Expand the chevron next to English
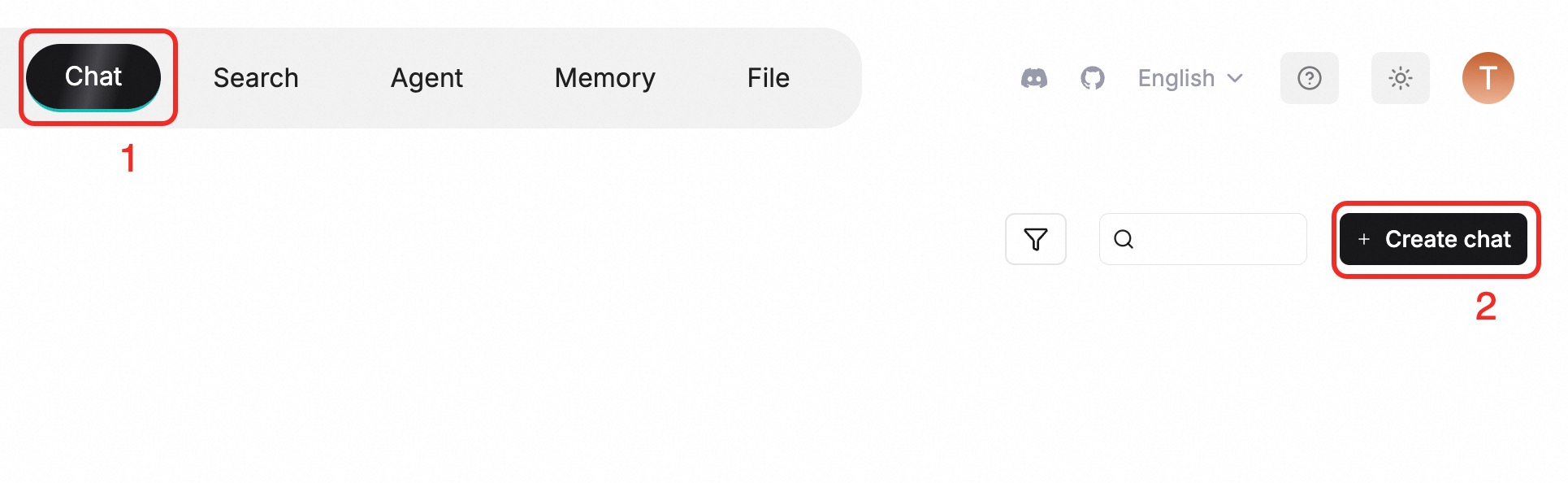The height and width of the screenshot is (483, 1568). point(1236,78)
